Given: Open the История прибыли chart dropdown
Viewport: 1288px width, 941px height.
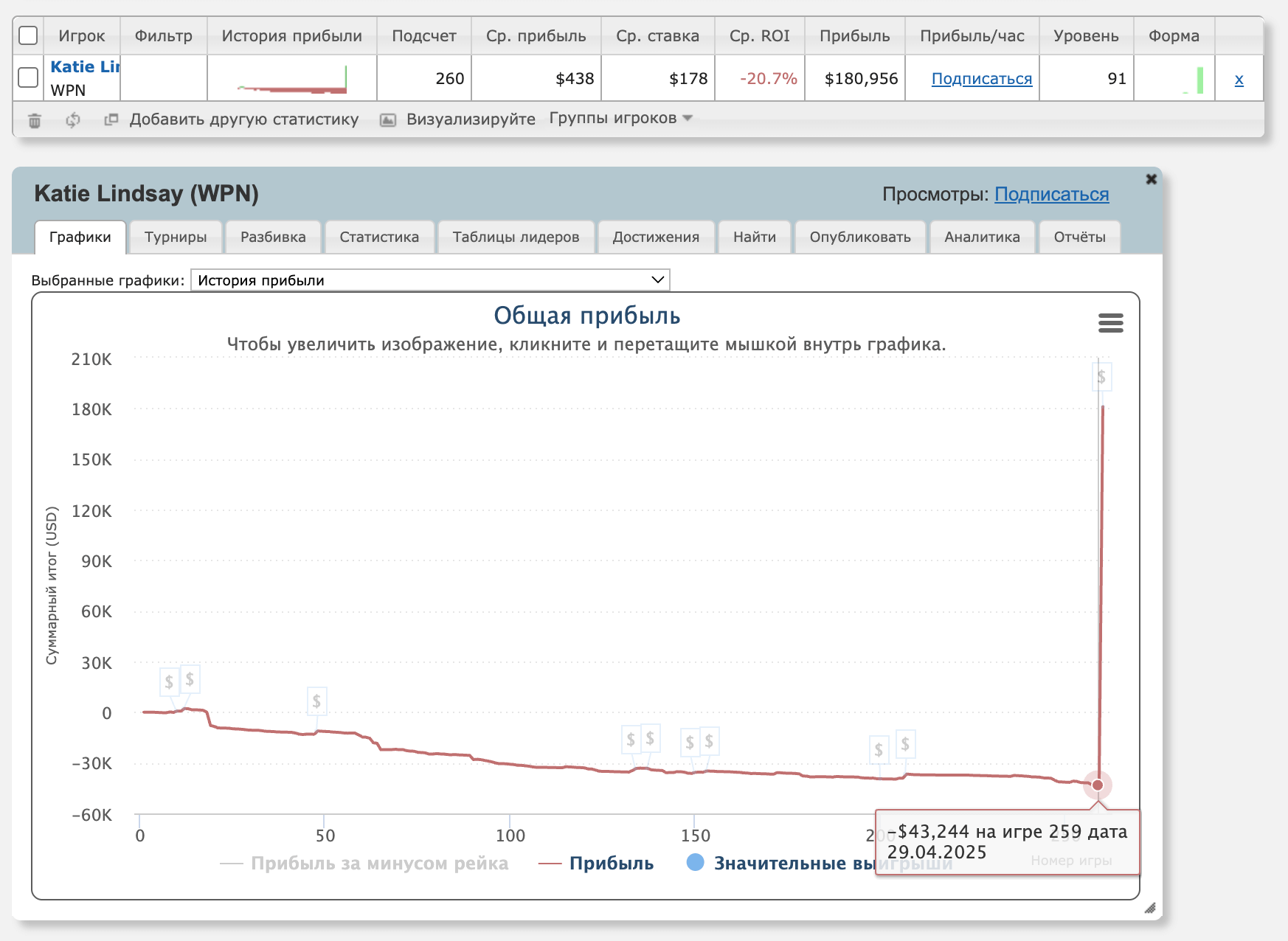Looking at the screenshot, I should click(430, 280).
